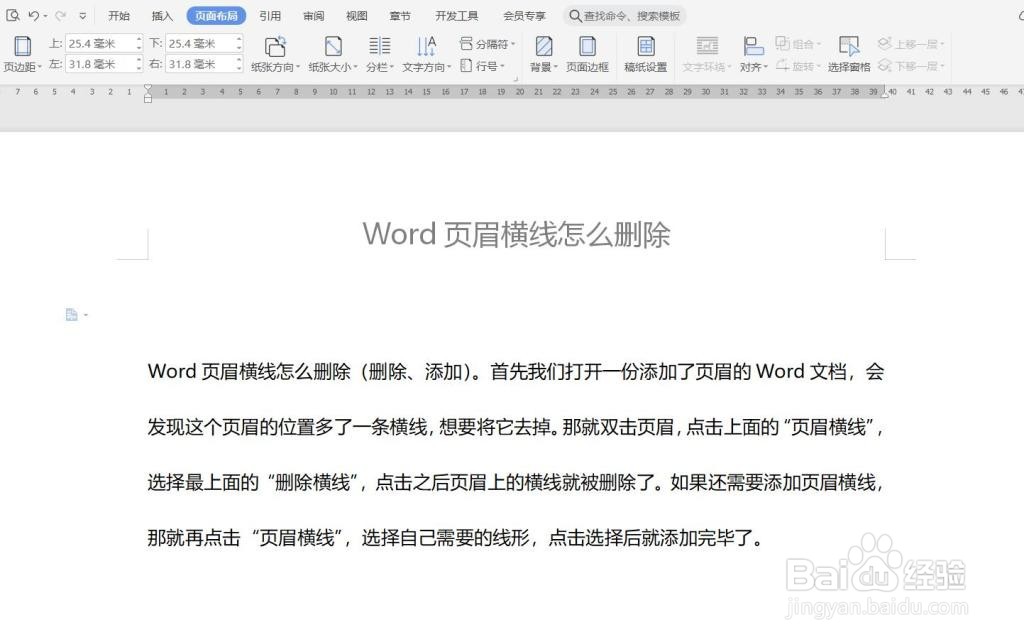The height and width of the screenshot is (642, 1024).
Task: Switch to the 插入 tab
Action: point(162,16)
